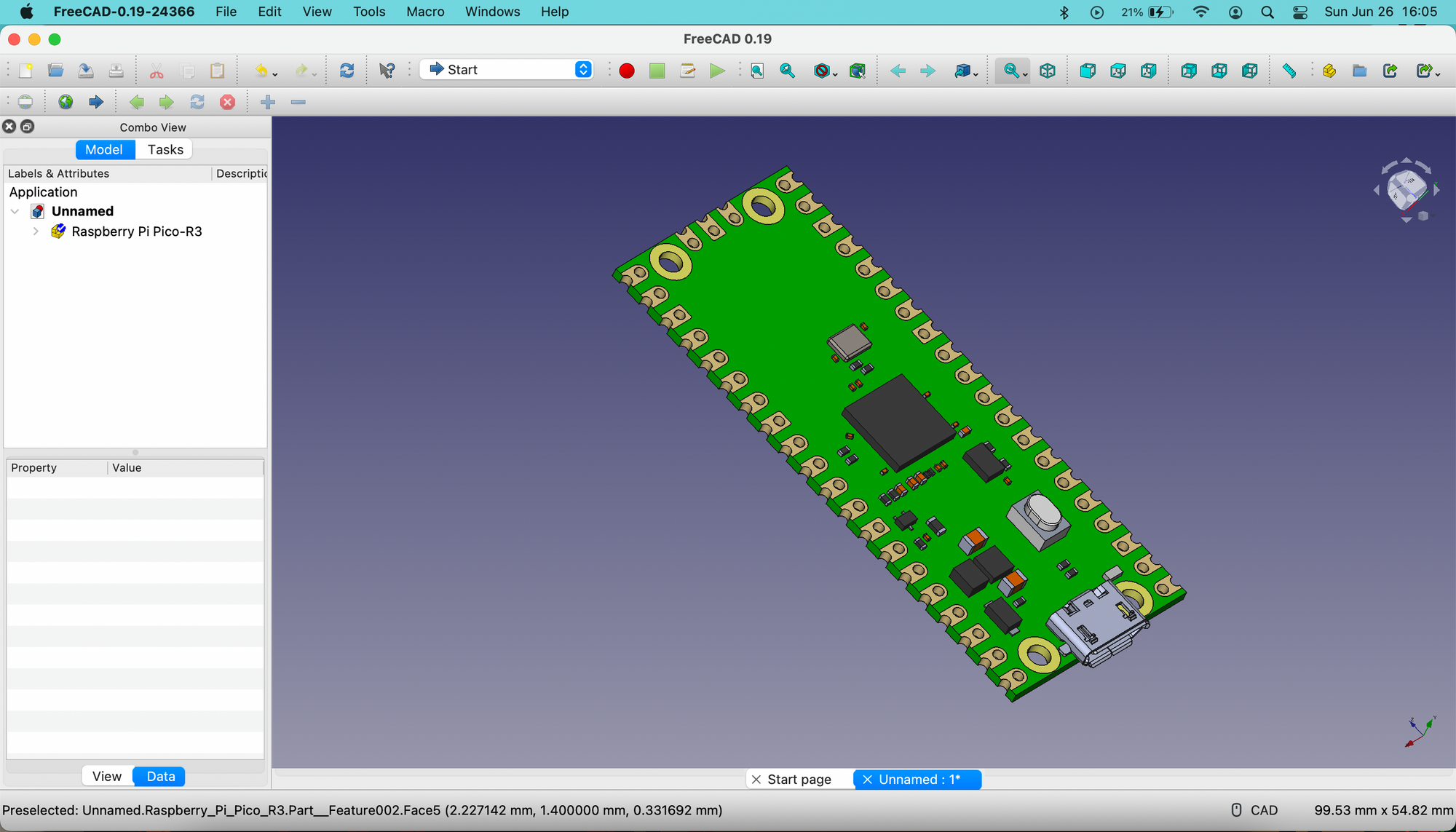The height and width of the screenshot is (832, 1456).
Task: Record a new macro
Action: [627, 71]
